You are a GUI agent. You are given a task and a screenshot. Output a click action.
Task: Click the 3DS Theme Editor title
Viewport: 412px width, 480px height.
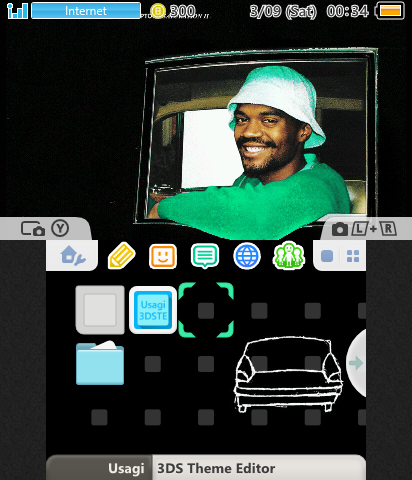216,468
